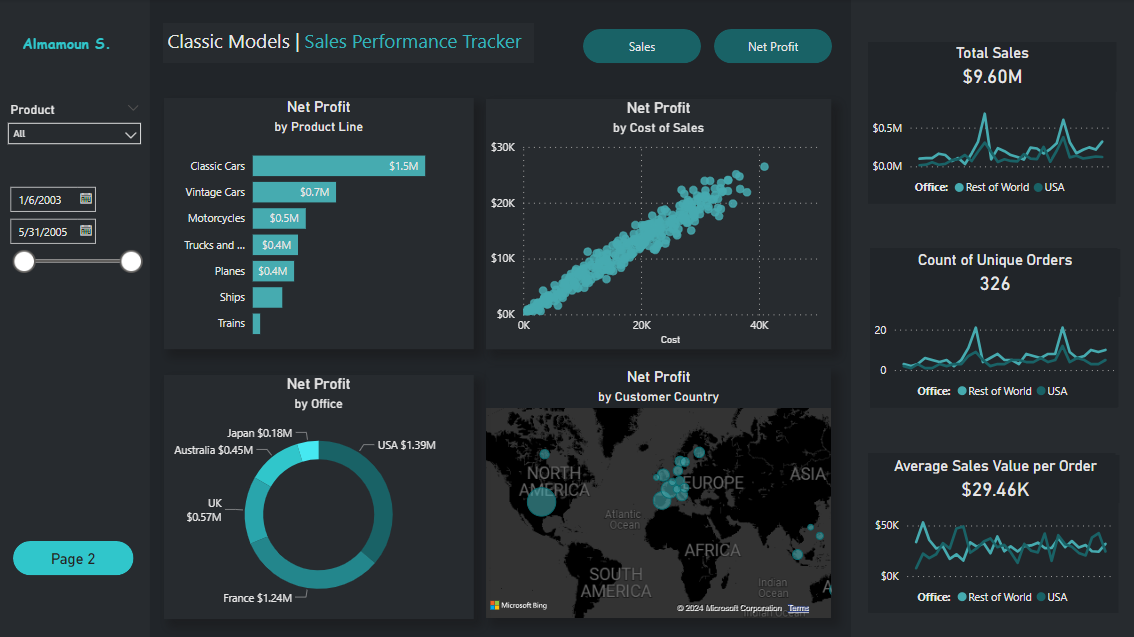Click the USA legend marker under Count of Unique Orders

pyautogui.click(x=1040, y=391)
